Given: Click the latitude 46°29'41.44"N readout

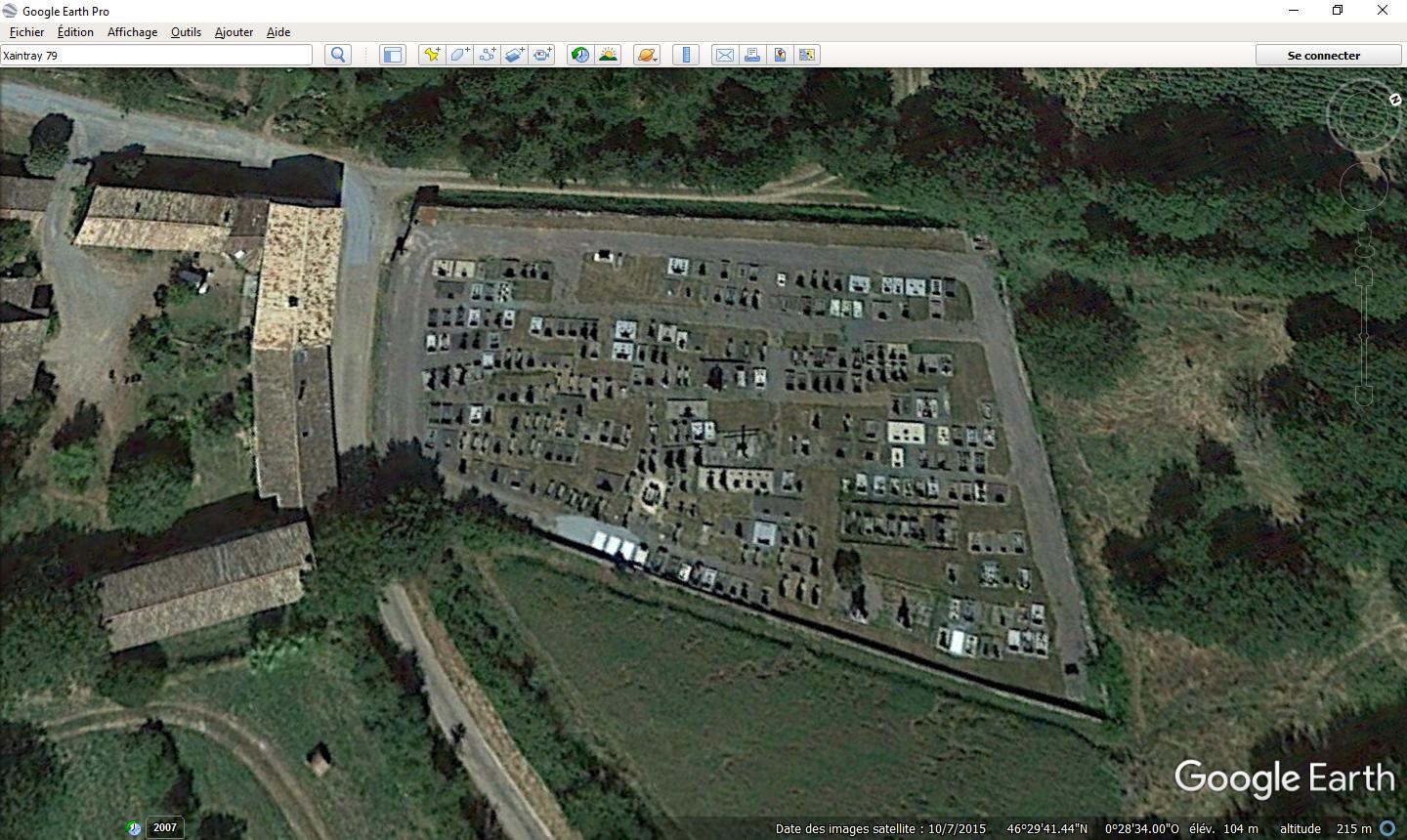Looking at the screenshot, I should (1046, 828).
